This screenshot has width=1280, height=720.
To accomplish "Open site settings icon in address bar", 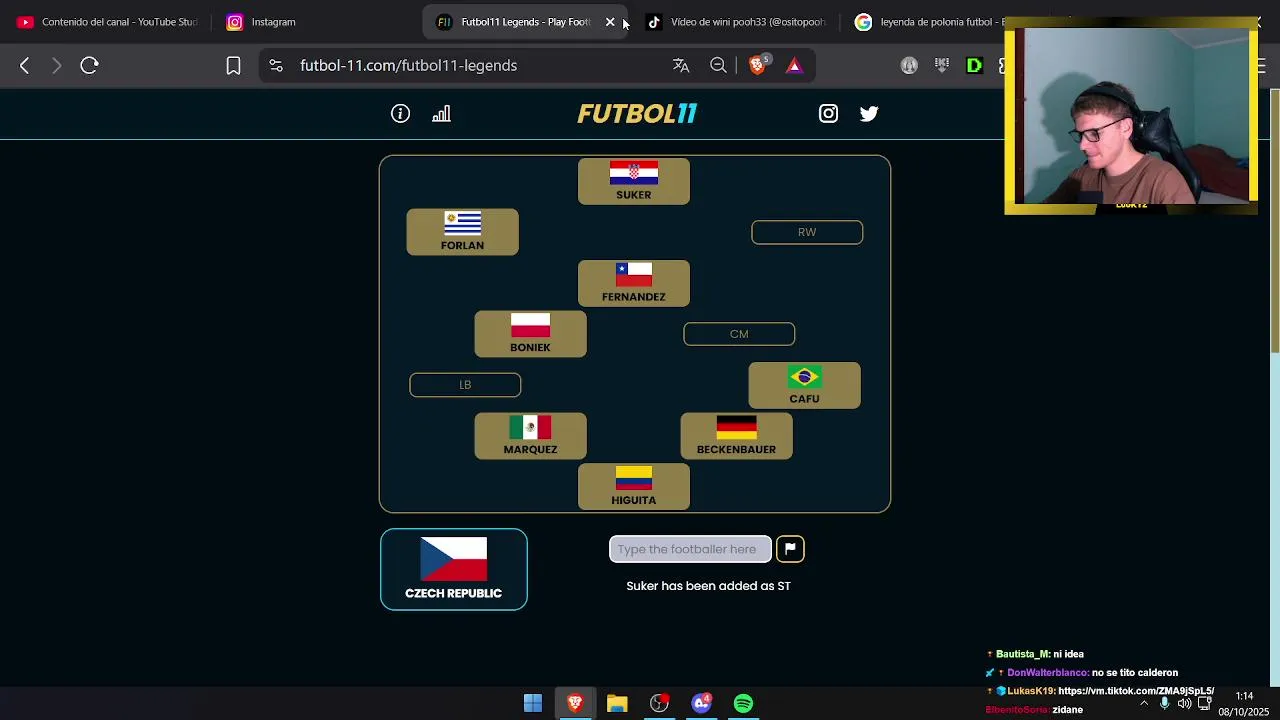I will [276, 66].
